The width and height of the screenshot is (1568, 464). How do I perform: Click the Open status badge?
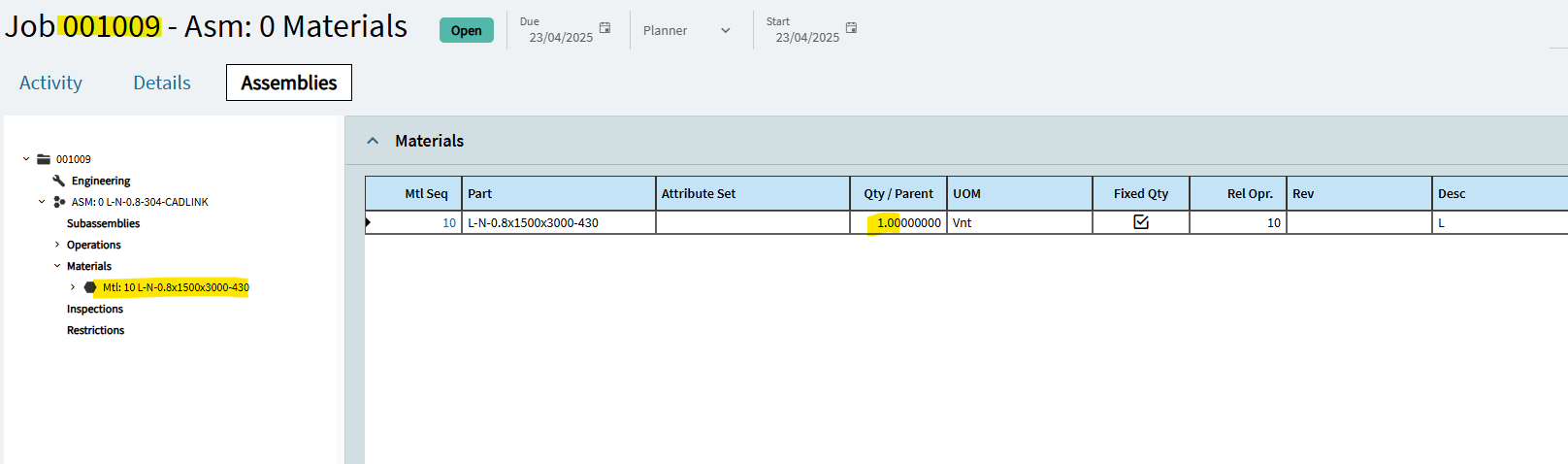point(467,30)
